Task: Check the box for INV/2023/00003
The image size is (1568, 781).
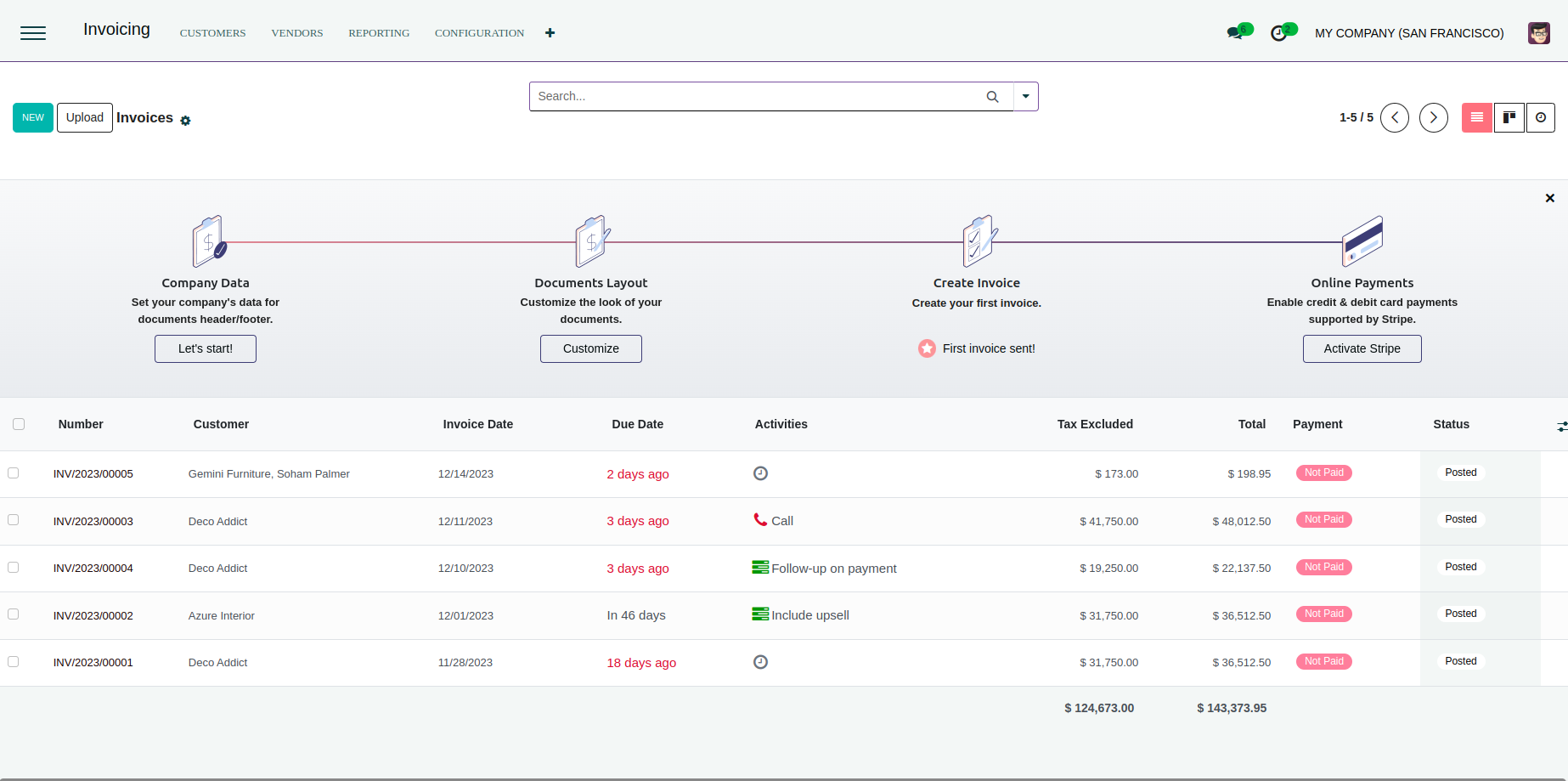Action: pos(14,520)
